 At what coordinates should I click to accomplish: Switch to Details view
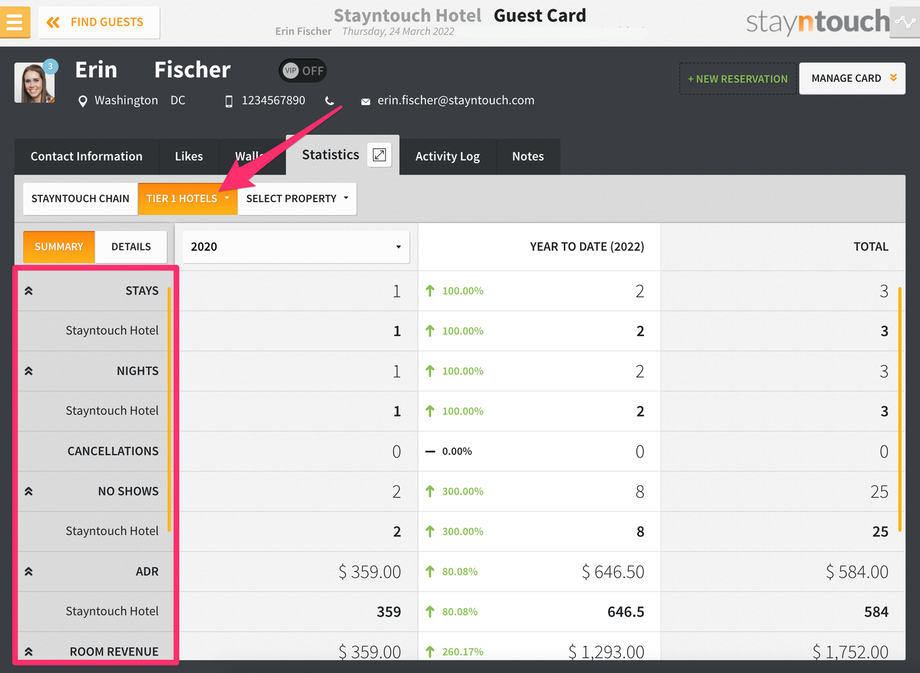(131, 246)
